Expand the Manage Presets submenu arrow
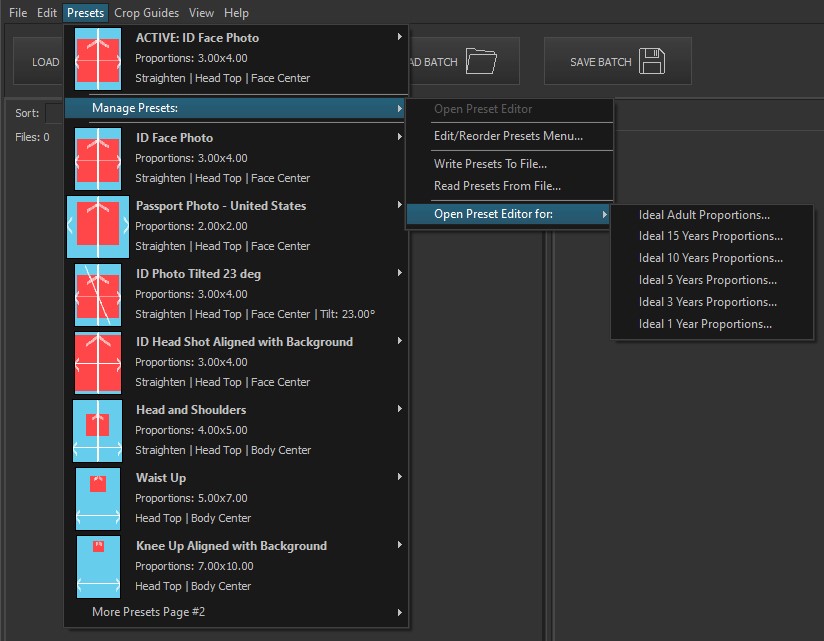Viewport: 824px width, 641px height. [399, 108]
